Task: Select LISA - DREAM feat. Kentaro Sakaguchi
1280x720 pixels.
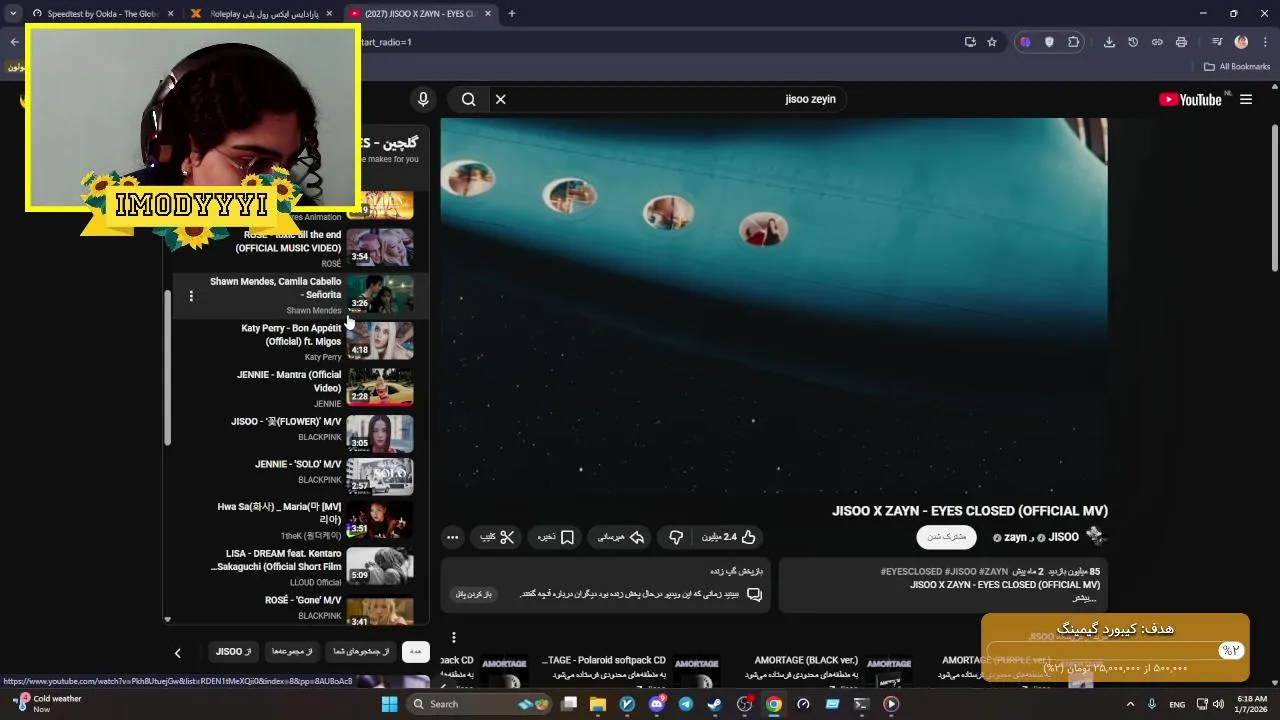Action: (x=300, y=567)
